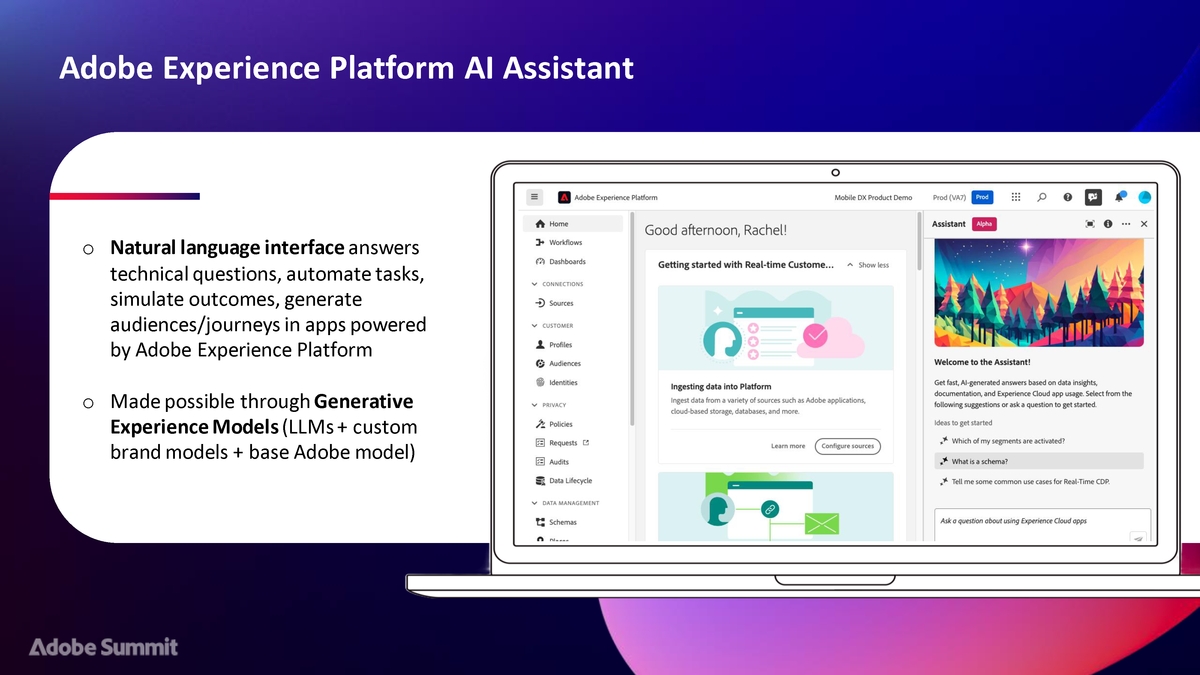Screen dimensions: 1200x675
Task: Open Audiences in the sidebar
Action: click(564, 364)
